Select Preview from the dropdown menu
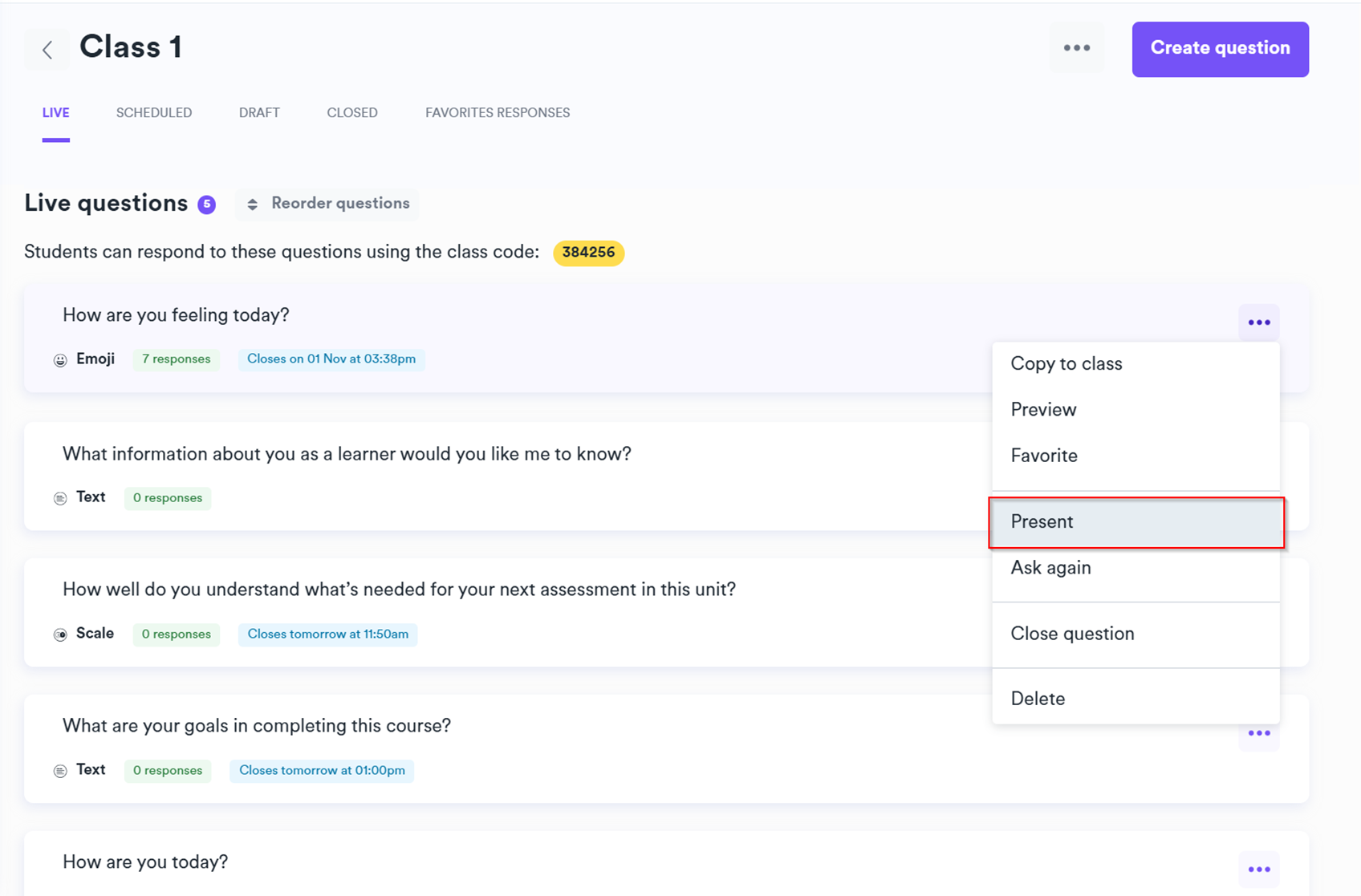This screenshot has width=1361, height=896. [x=1043, y=410]
